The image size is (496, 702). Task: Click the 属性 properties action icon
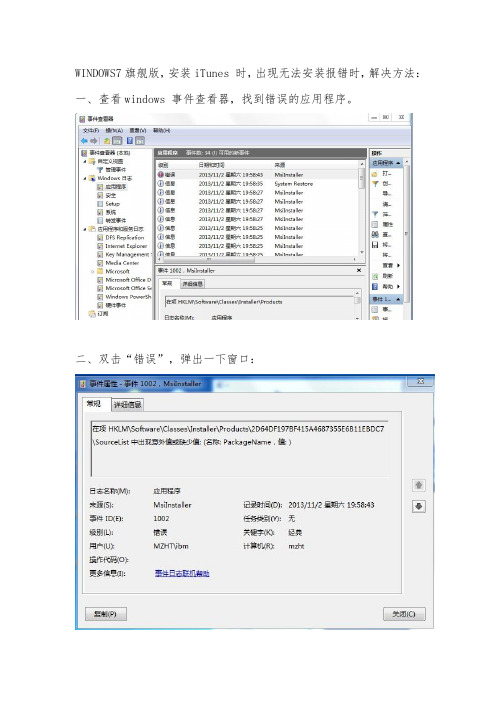[375, 224]
